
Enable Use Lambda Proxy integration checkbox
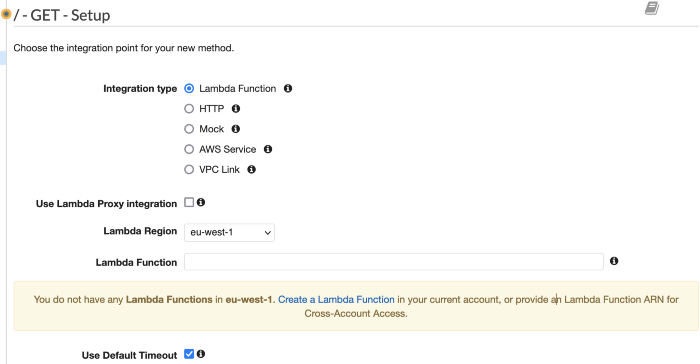tap(189, 202)
